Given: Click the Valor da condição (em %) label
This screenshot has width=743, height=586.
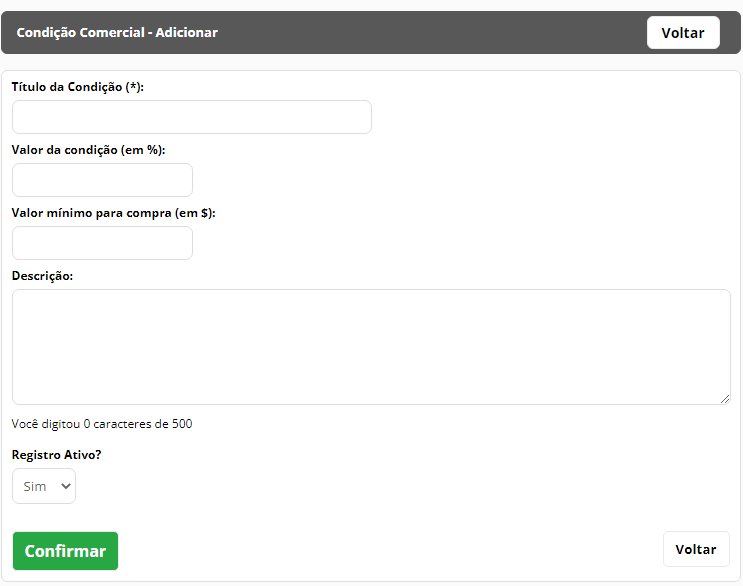Looking at the screenshot, I should [88, 150].
